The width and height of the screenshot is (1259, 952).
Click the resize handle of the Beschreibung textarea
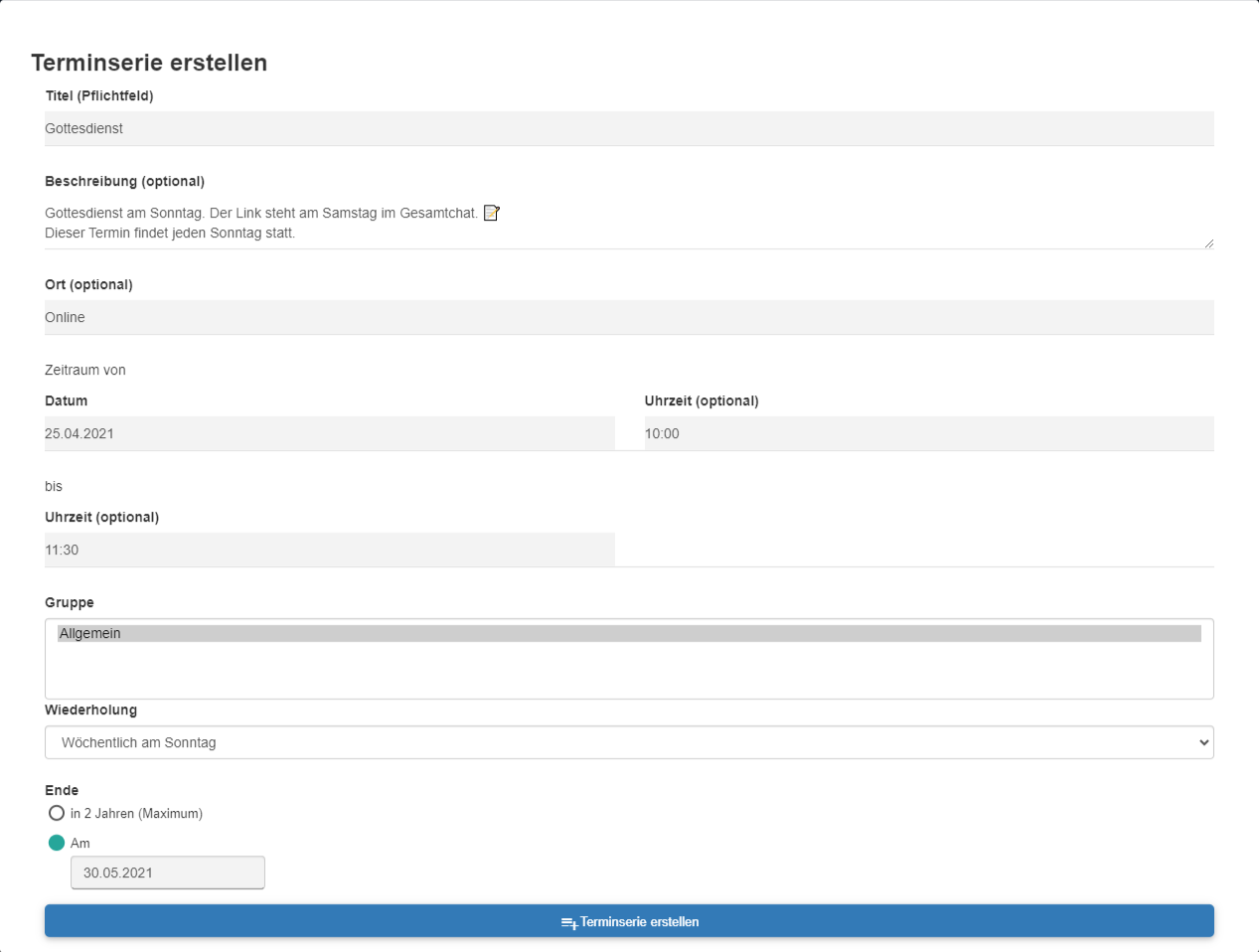(x=1207, y=242)
